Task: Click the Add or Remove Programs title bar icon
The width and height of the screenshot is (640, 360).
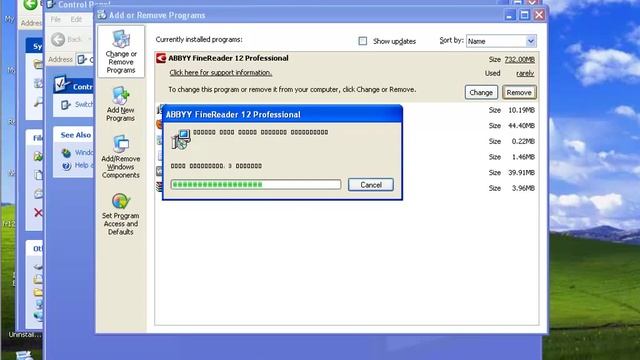Action: click(102, 15)
